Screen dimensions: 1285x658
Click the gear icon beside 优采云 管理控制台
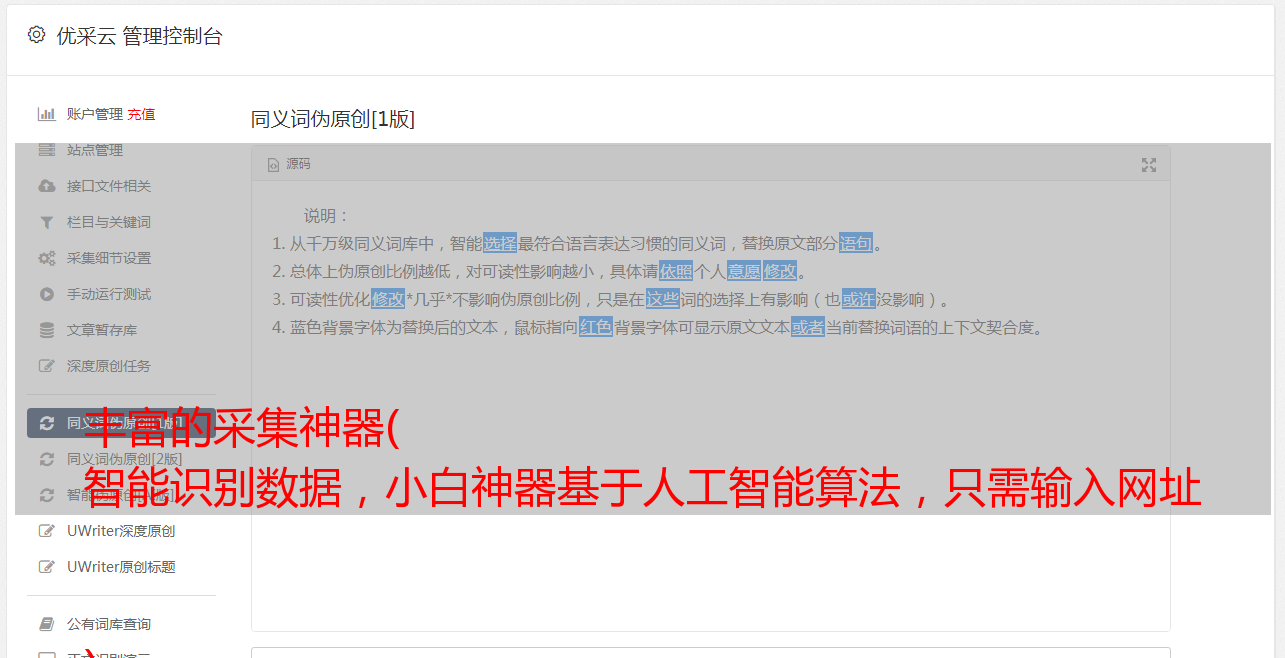(x=37, y=35)
